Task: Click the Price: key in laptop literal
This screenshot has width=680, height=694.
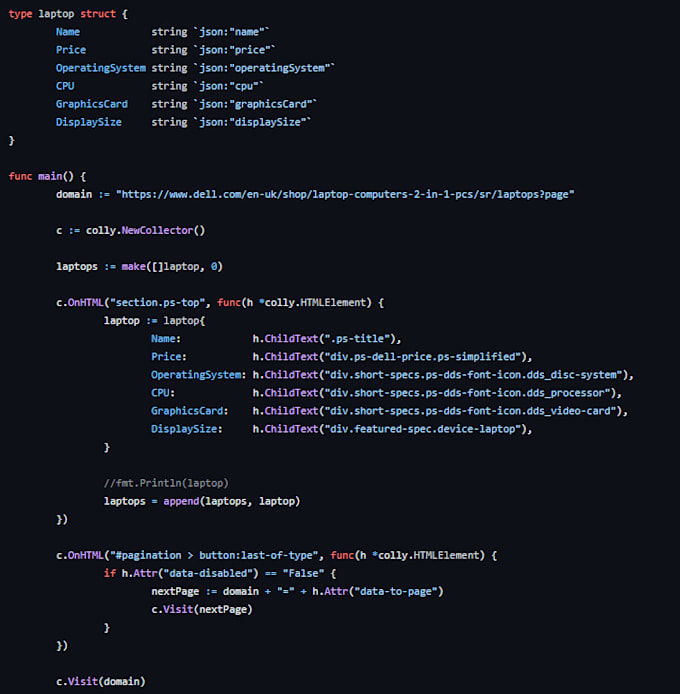Action: (169, 357)
